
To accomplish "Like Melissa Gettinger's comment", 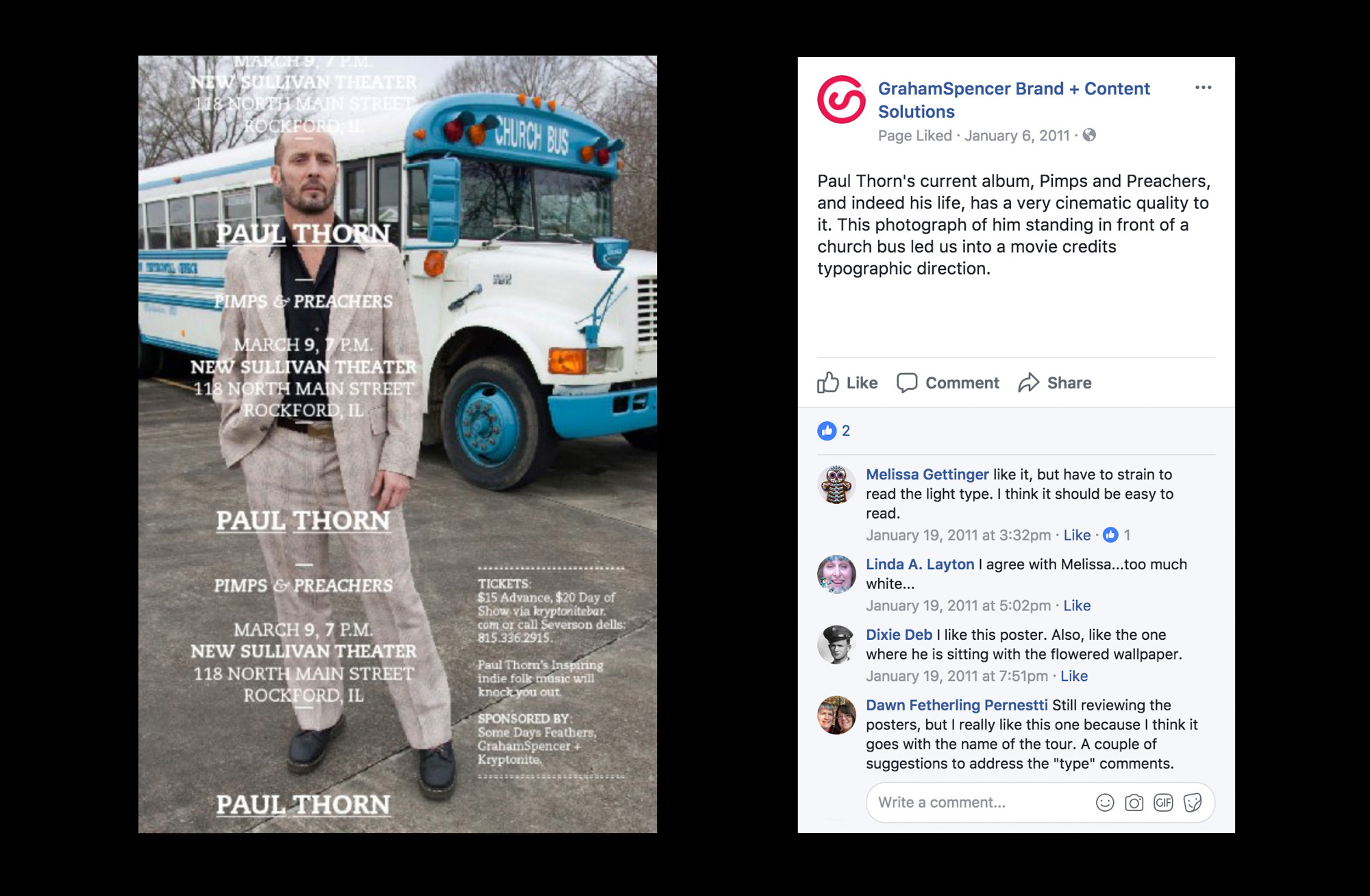I will (1077, 535).
